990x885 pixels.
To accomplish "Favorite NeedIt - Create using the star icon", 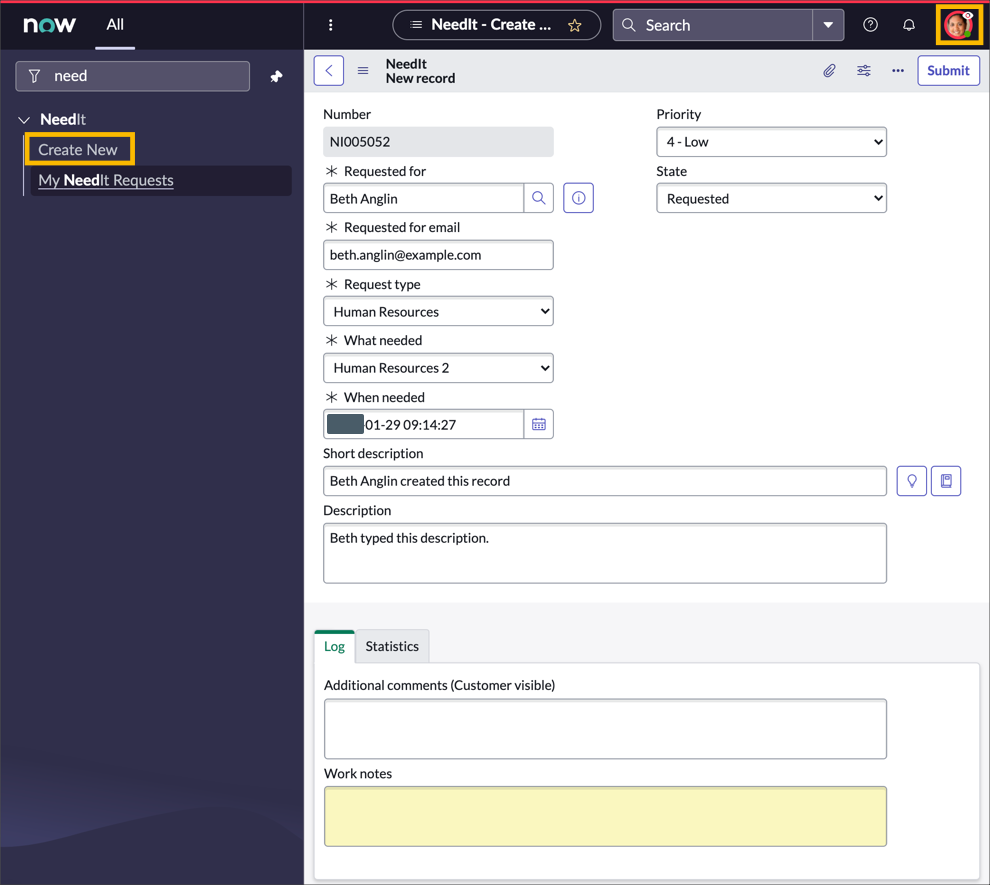I will [x=576, y=25].
